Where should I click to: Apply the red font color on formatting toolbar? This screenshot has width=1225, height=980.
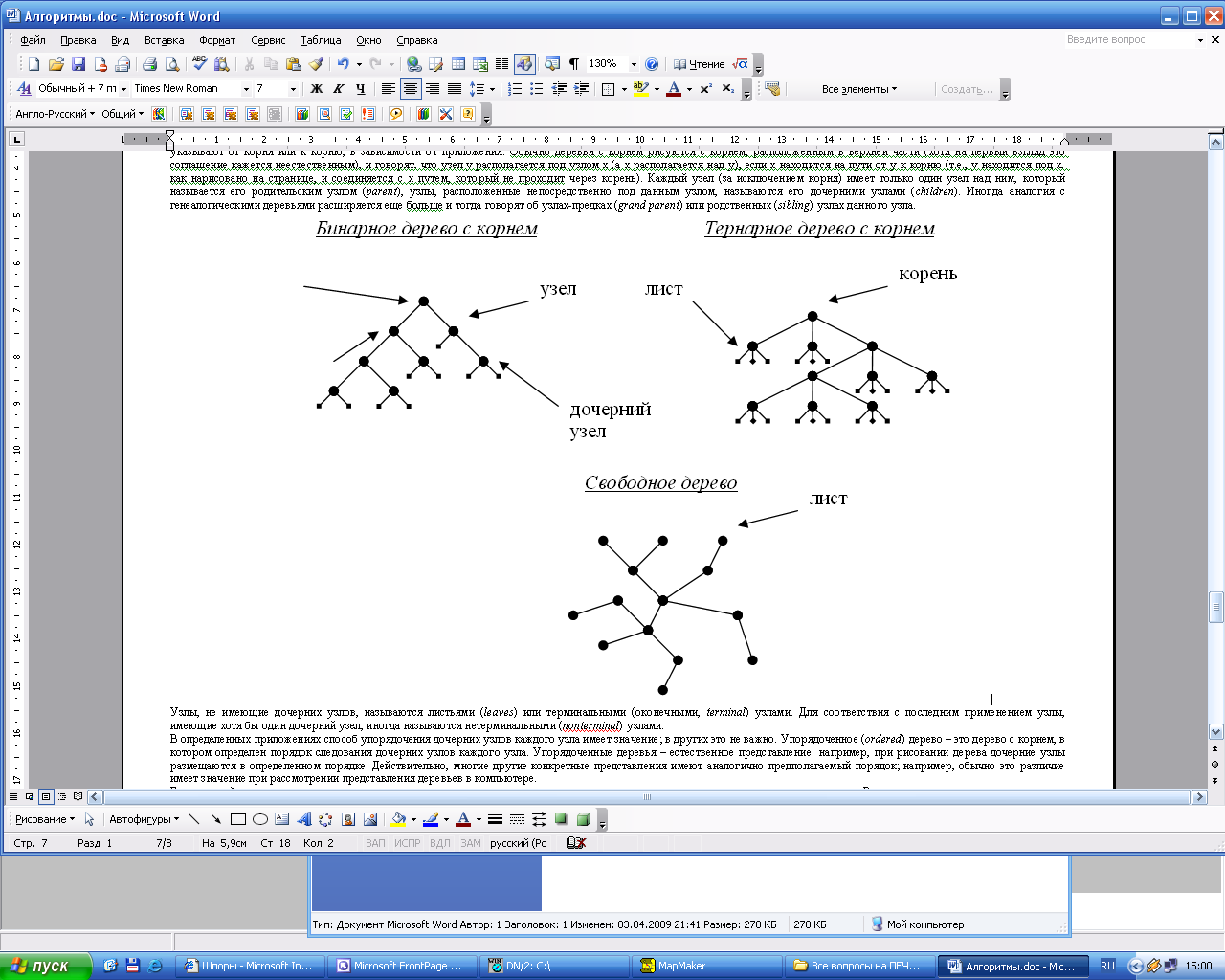click(674, 89)
